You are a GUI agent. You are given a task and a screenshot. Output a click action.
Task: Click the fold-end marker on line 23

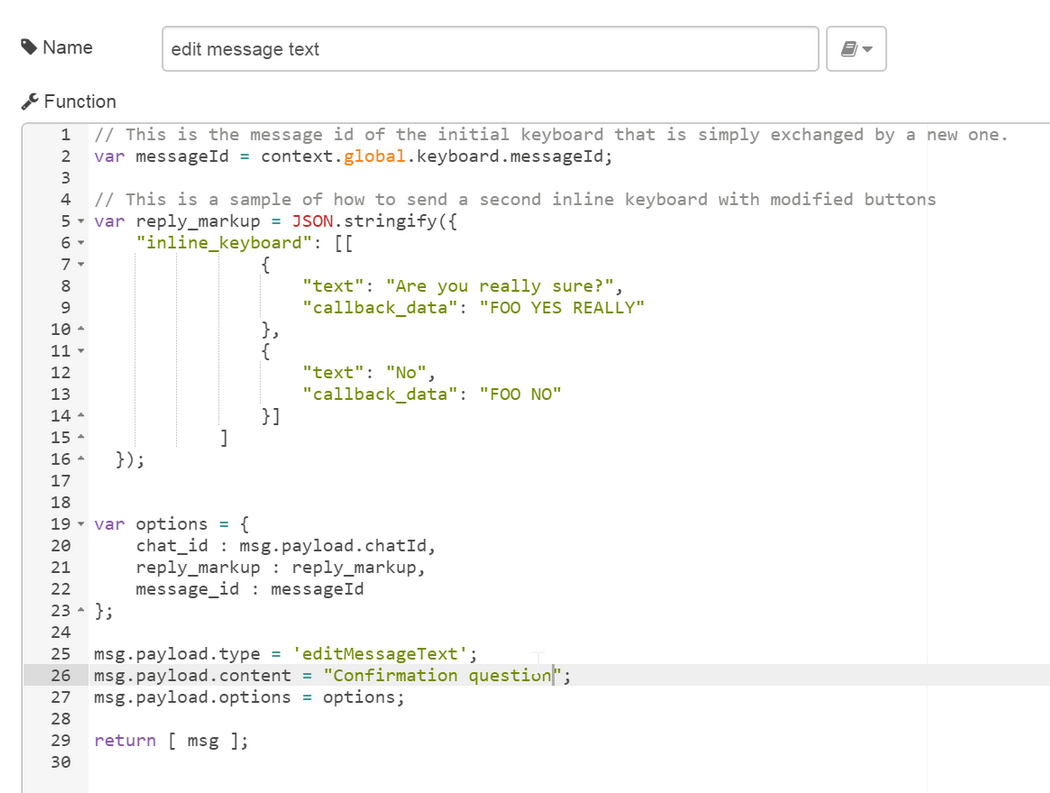[x=80, y=611]
